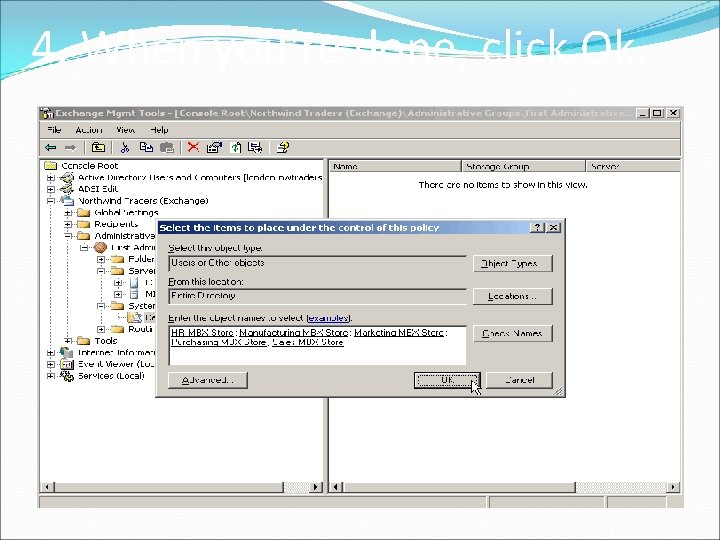Sort by the Storage Group column header
Image resolution: width=720 pixels, height=540 pixels.
[x=523, y=166]
